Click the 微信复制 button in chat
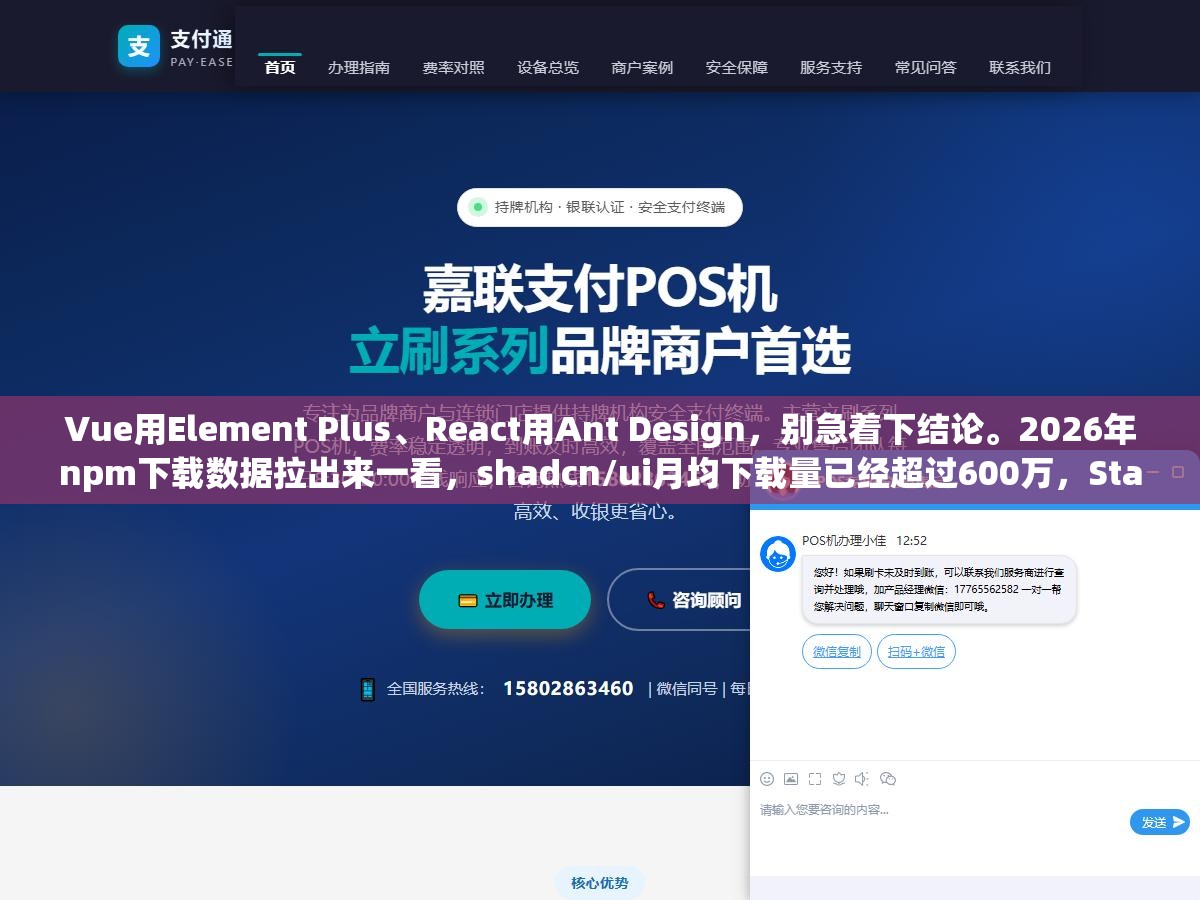This screenshot has height=900, width=1200. coord(837,652)
